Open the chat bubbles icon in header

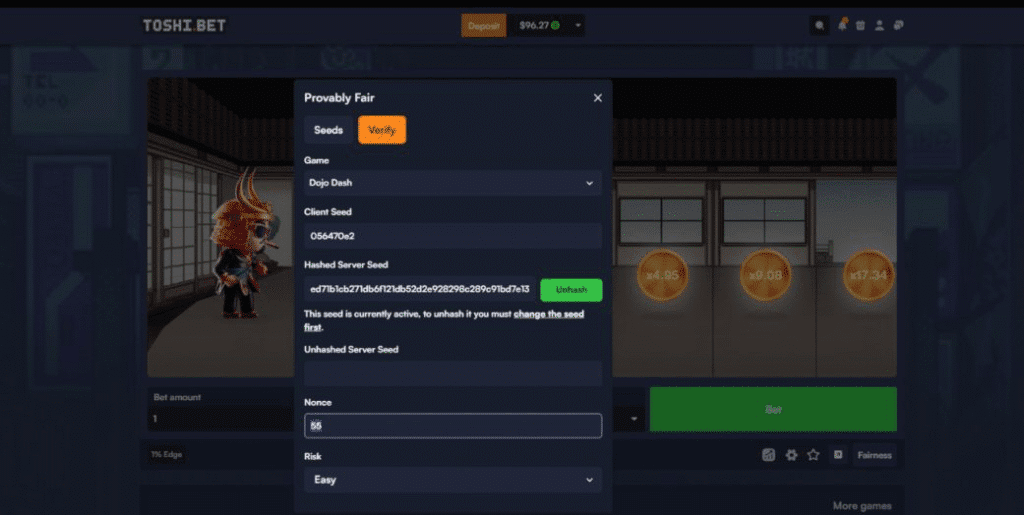898,26
